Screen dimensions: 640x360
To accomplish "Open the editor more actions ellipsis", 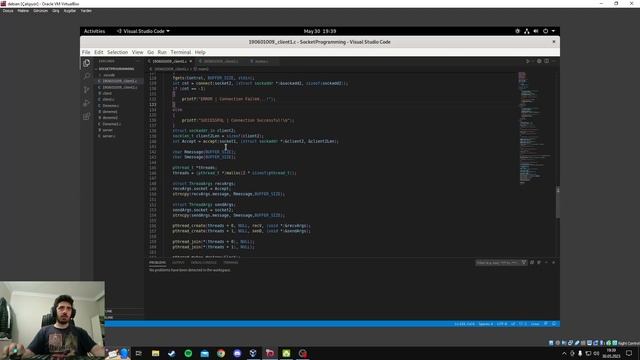I will click(554, 61).
